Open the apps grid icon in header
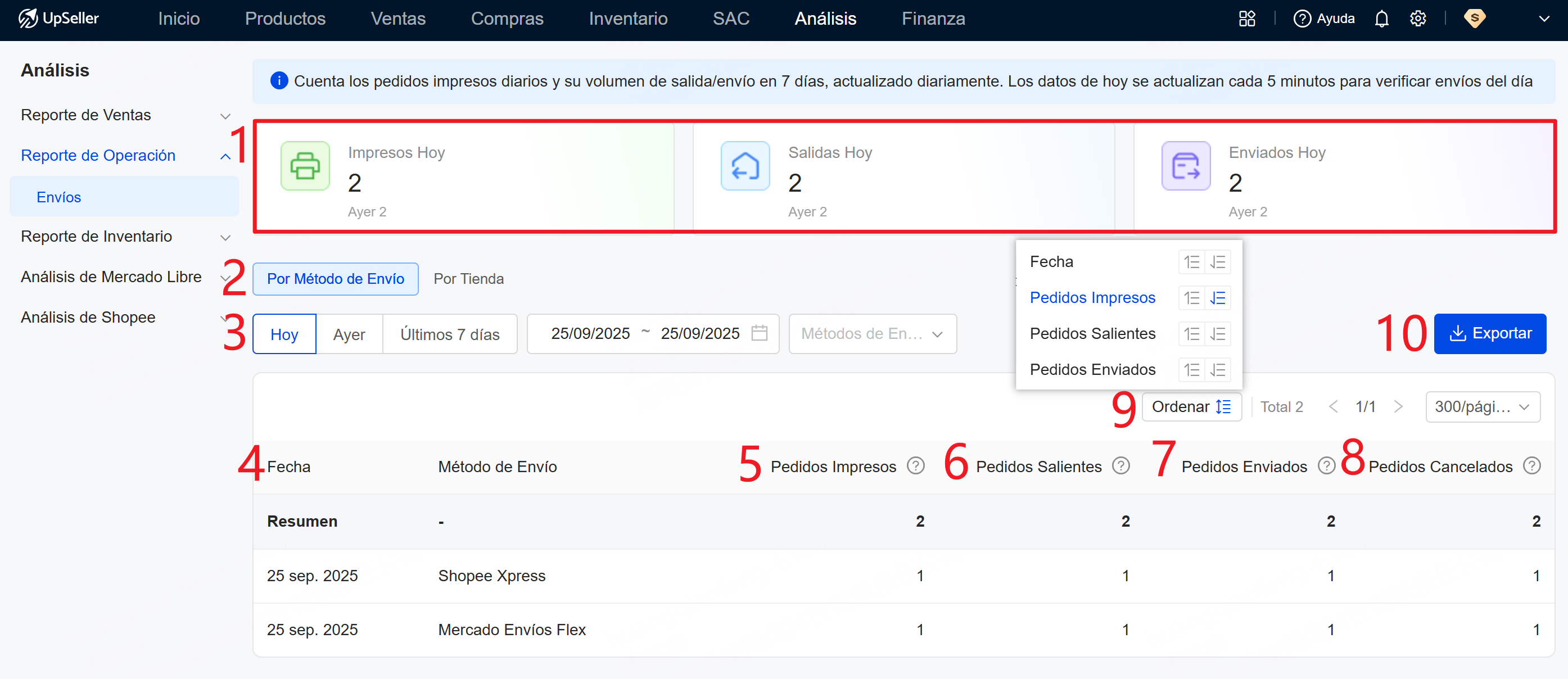This screenshot has width=1568, height=679. [1246, 19]
